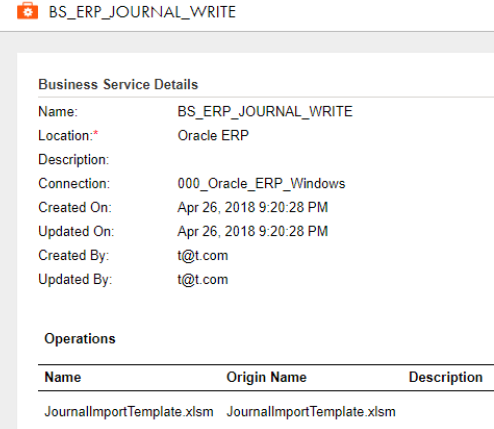Click the Name value BS_ERP_JOURNAL_WRITE
This screenshot has height=429, width=494.
(265, 111)
